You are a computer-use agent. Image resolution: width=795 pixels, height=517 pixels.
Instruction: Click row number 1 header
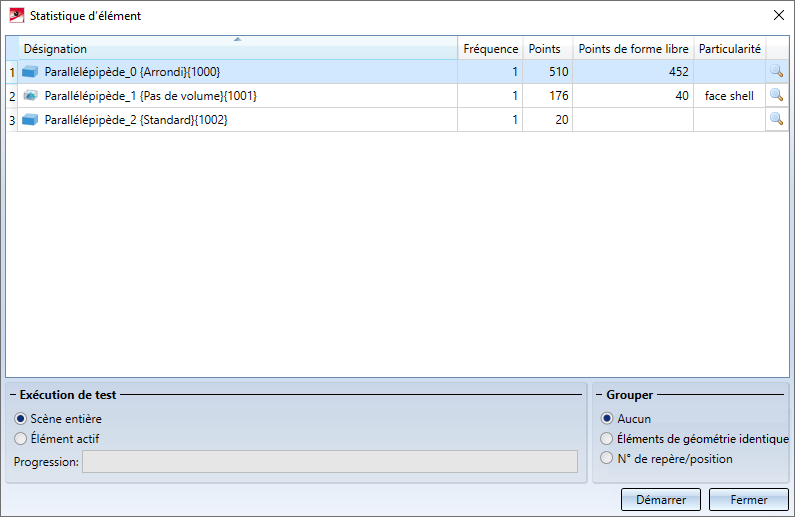click(12, 72)
